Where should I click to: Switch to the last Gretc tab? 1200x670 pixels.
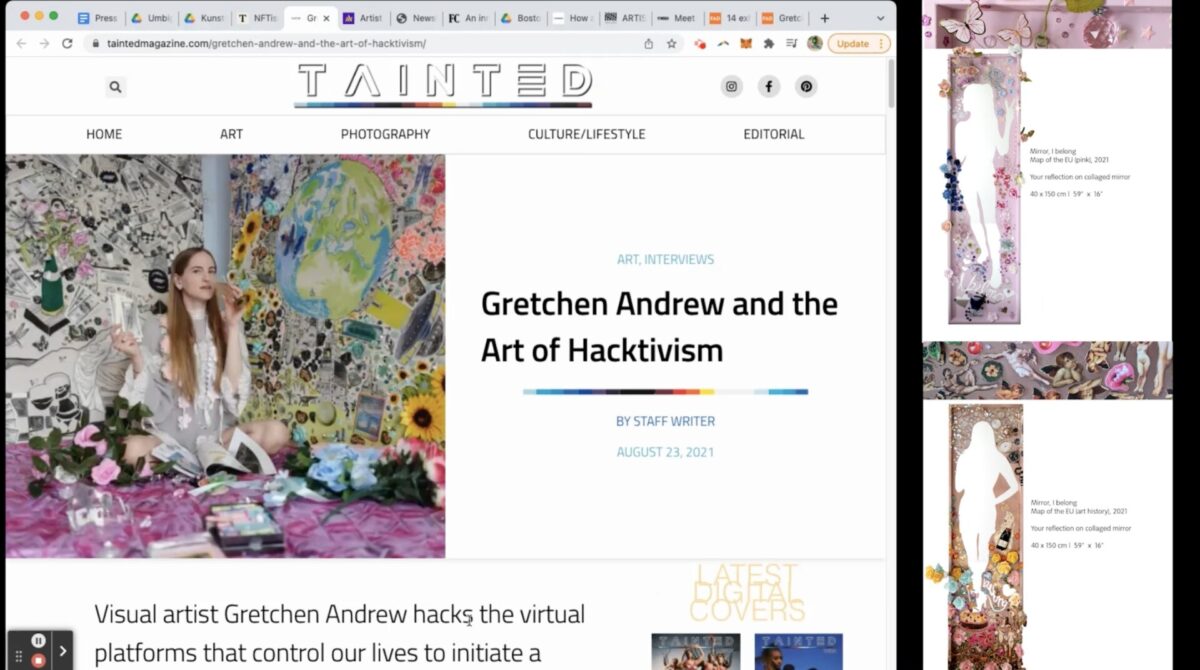click(x=782, y=18)
